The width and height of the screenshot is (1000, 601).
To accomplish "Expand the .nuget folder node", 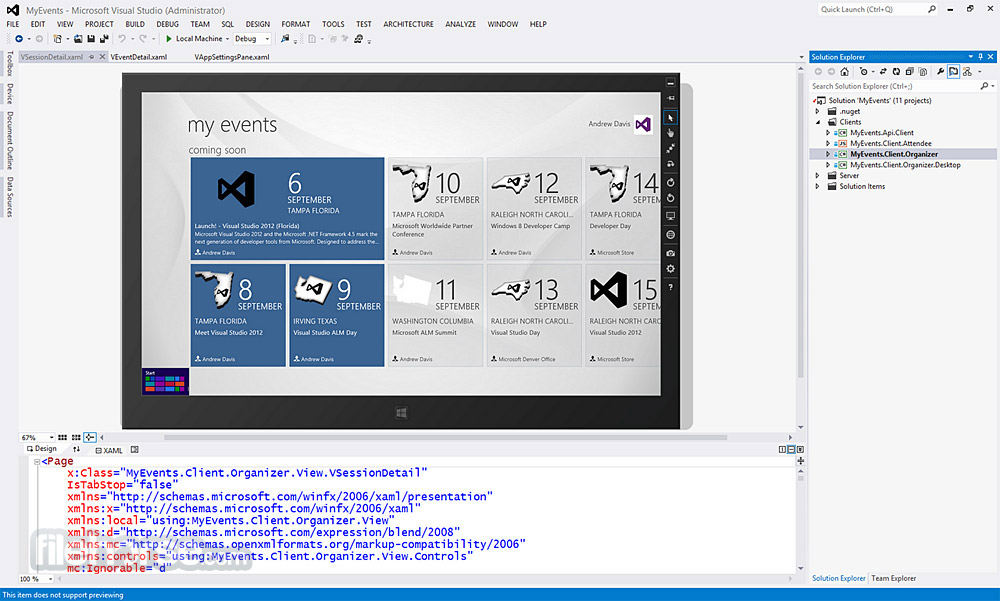I will tap(818, 112).
